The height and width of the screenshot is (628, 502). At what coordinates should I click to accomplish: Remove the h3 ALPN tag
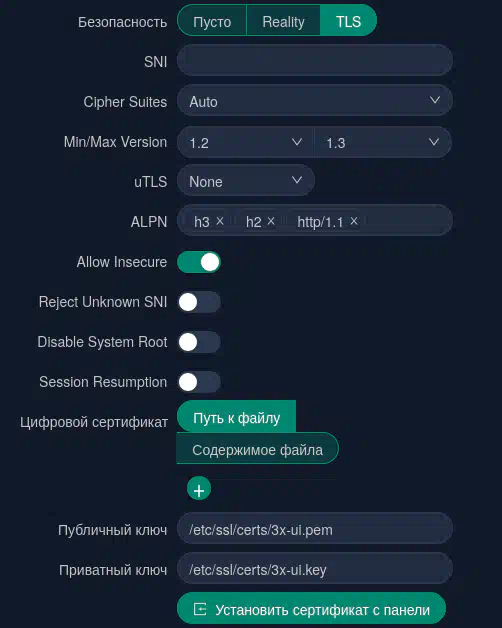pos(220,221)
